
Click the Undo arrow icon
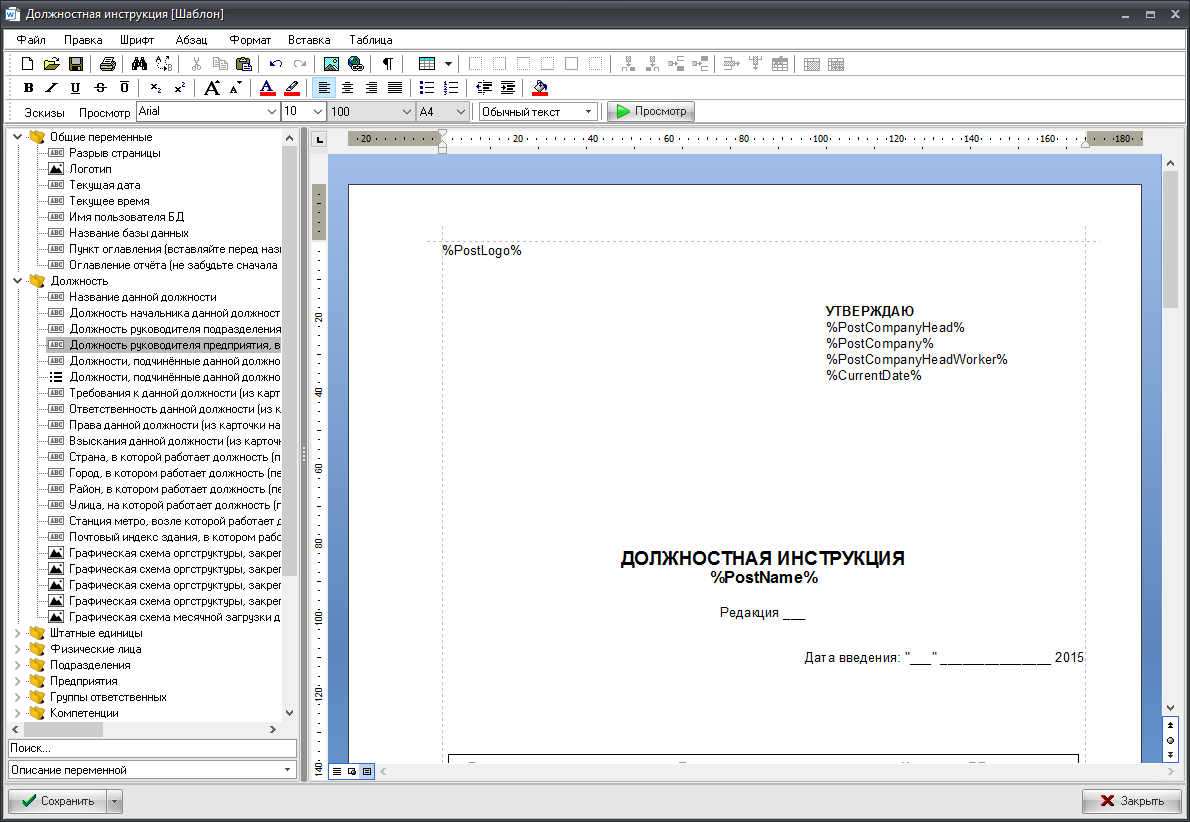pos(276,64)
